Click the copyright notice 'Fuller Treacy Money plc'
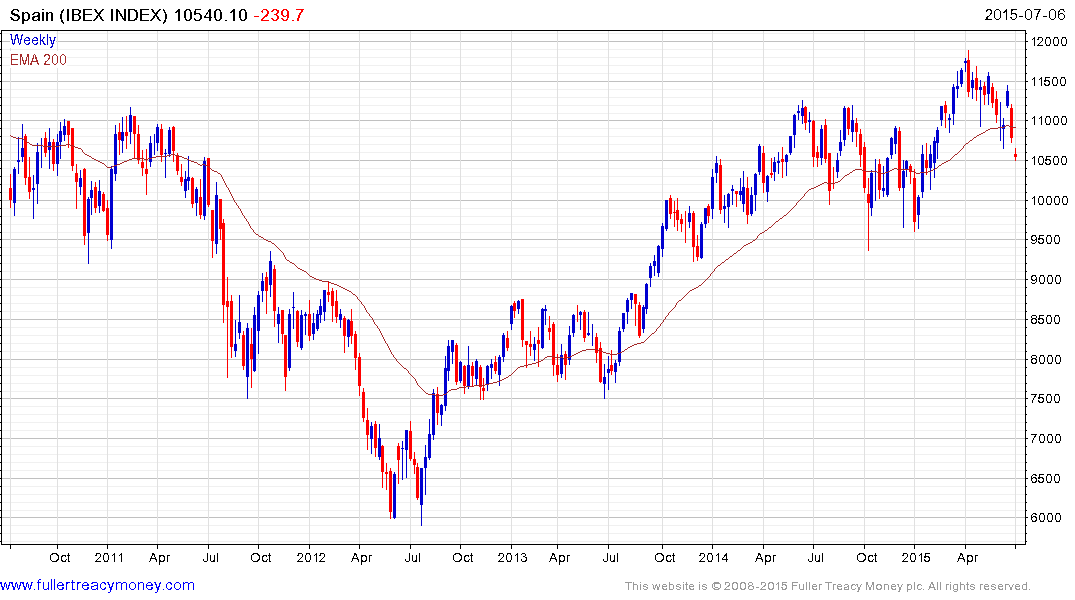 (x=857, y=586)
